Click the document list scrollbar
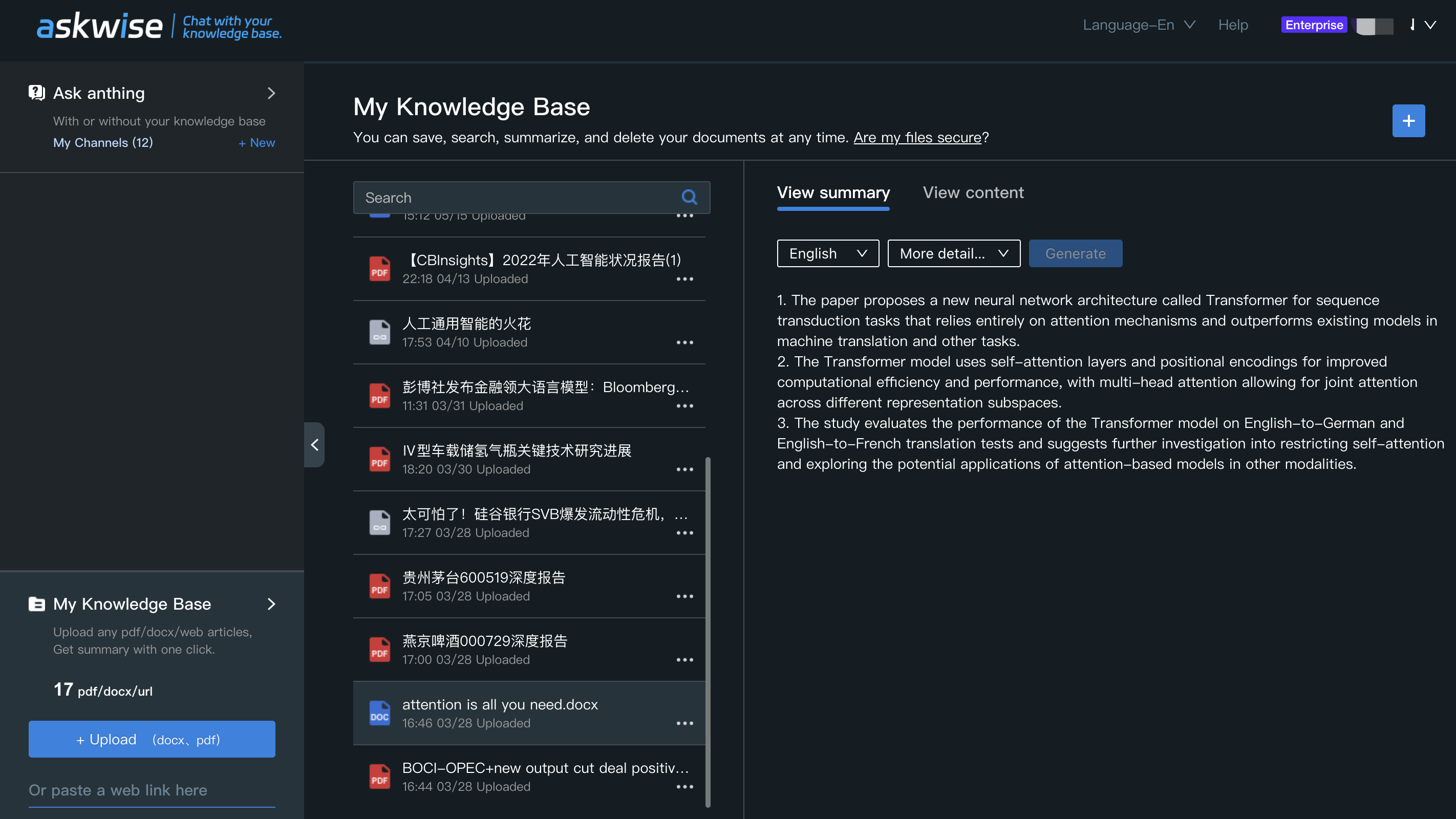1456x819 pixels. [708, 632]
